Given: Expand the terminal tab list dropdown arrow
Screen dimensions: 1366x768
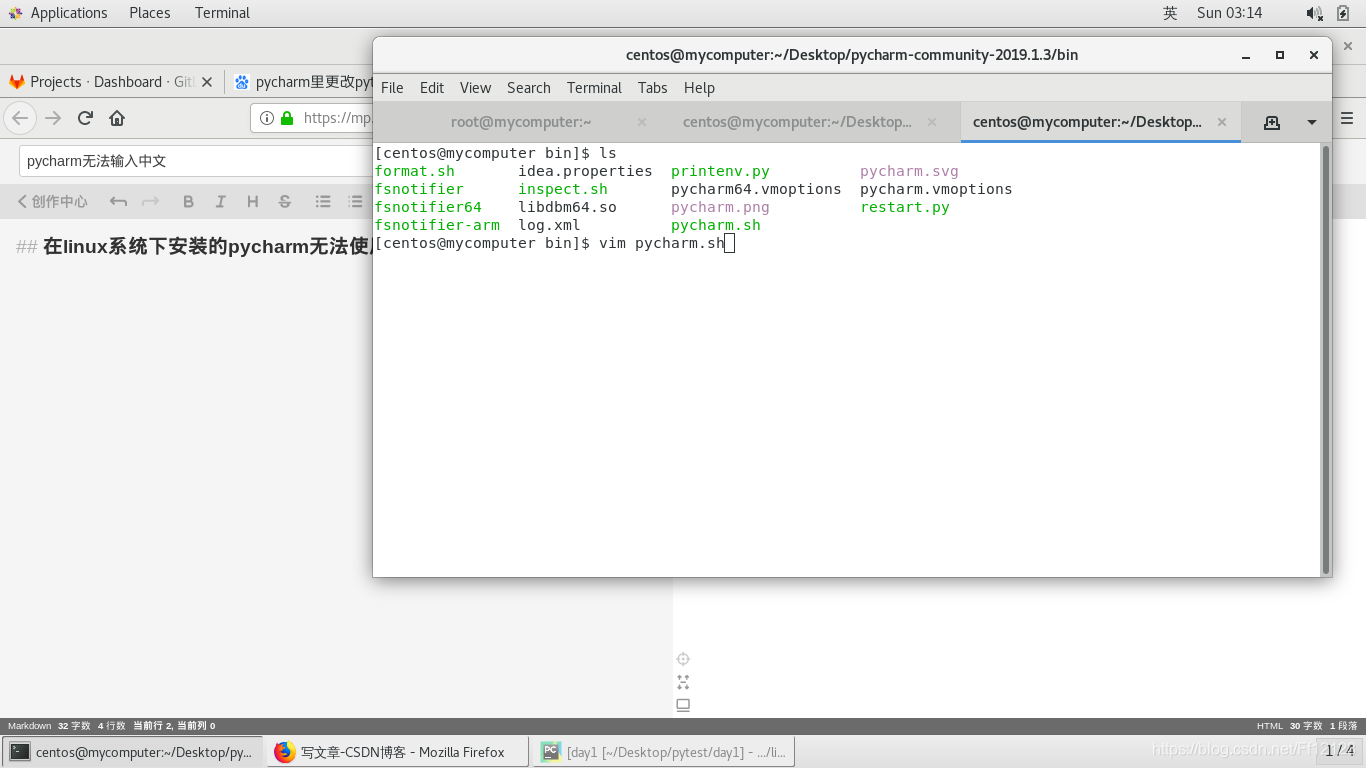Looking at the screenshot, I should [1312, 122].
